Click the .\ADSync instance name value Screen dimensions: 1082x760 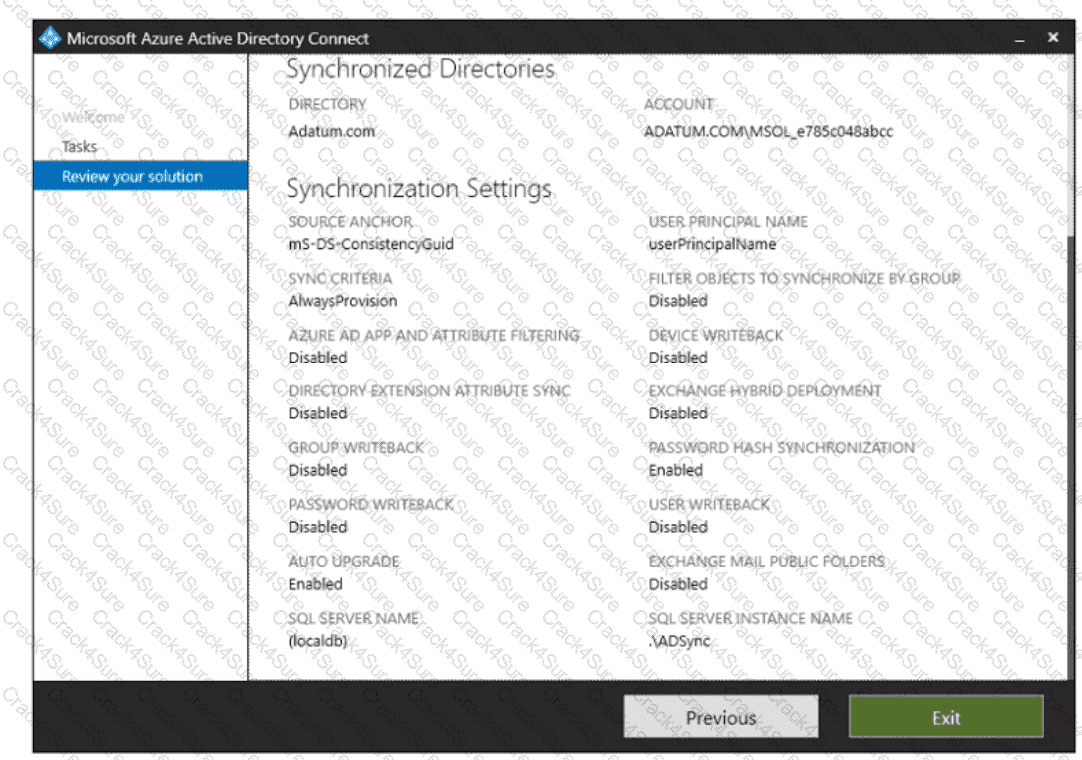(x=679, y=641)
